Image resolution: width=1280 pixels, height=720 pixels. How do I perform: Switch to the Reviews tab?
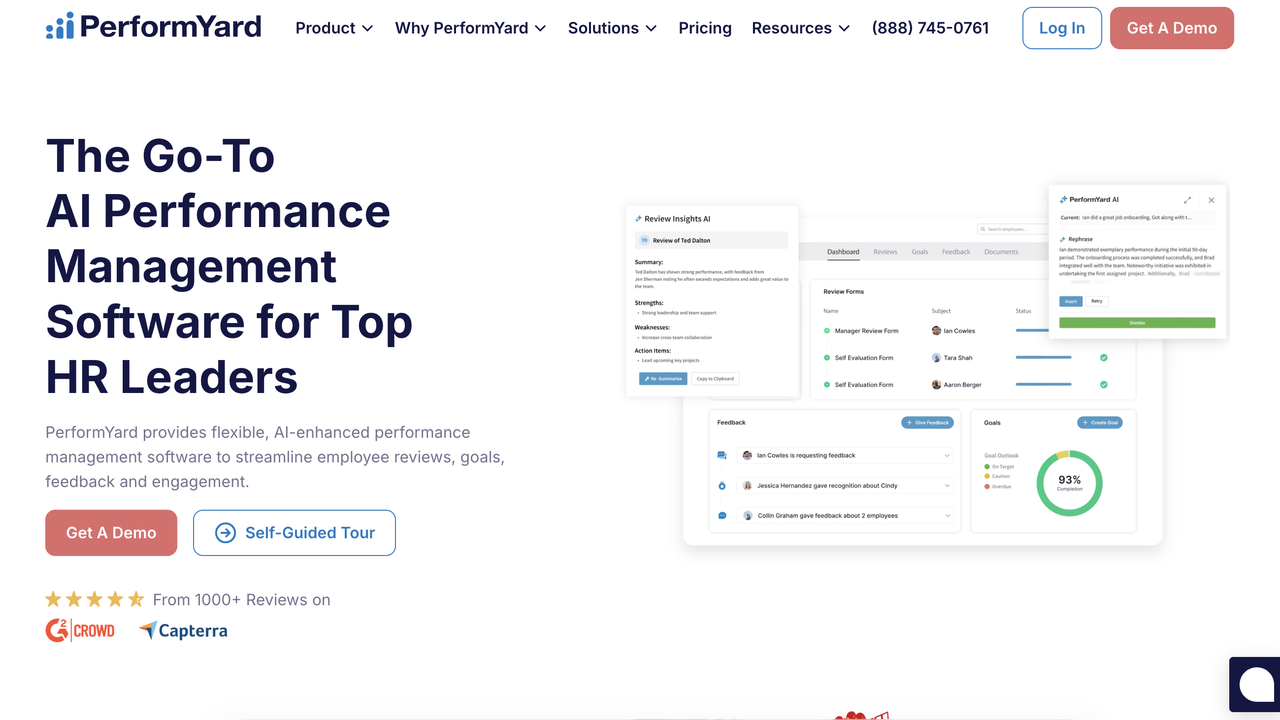[885, 252]
